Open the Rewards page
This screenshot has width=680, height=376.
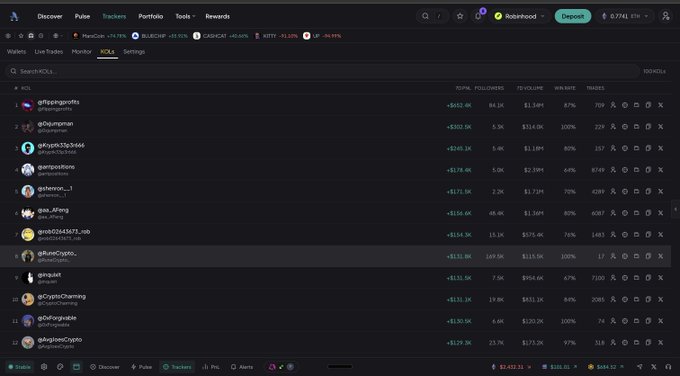coord(218,16)
